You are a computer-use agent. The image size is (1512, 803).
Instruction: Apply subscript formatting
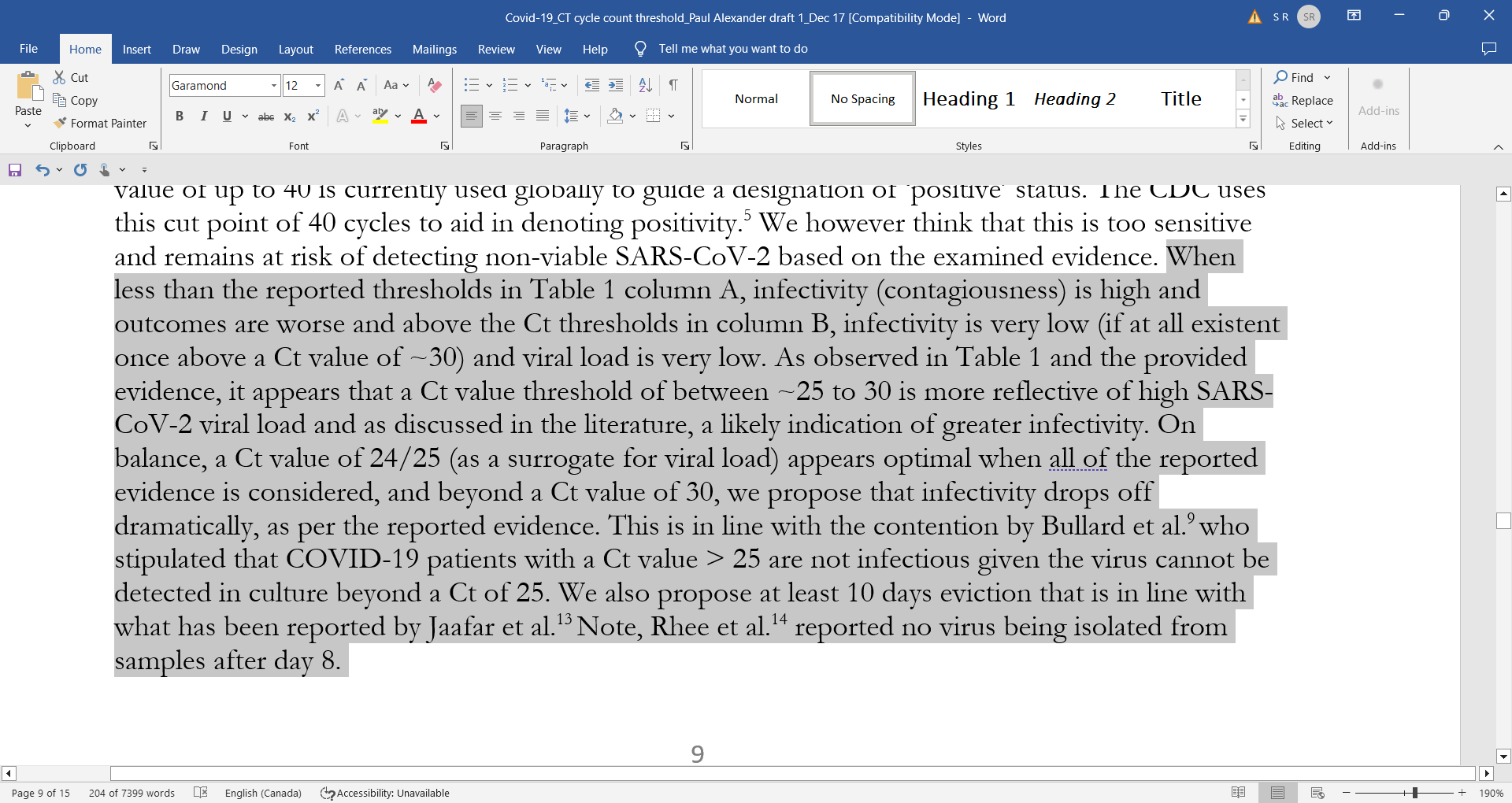[290, 117]
